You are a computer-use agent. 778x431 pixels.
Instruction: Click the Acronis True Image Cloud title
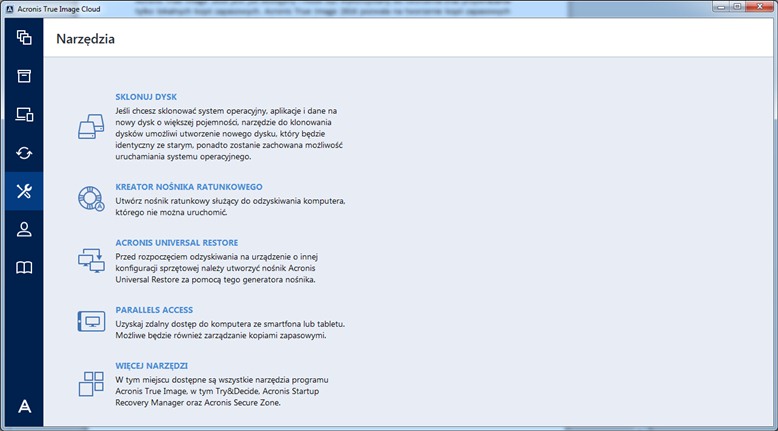59,9
